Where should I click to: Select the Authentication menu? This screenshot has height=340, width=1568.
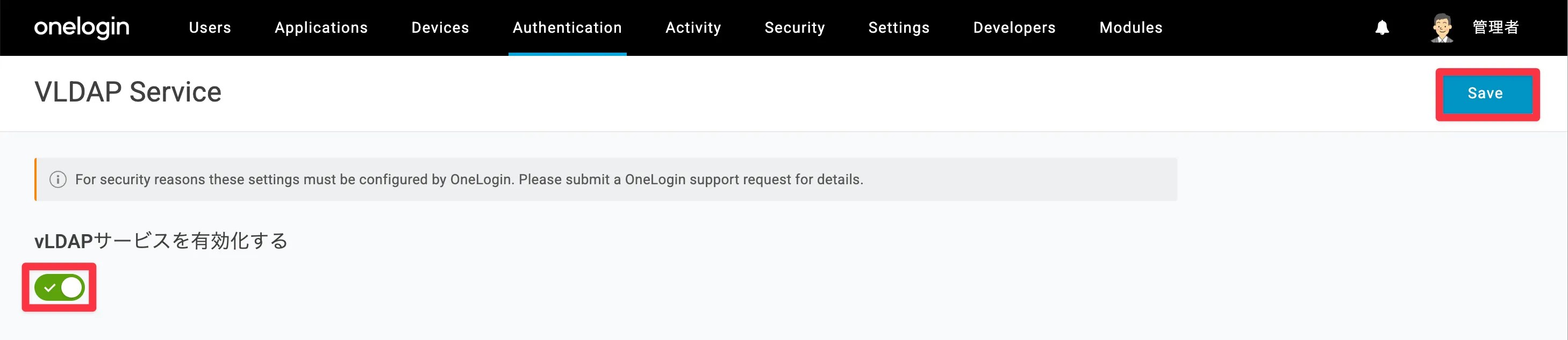click(x=567, y=27)
